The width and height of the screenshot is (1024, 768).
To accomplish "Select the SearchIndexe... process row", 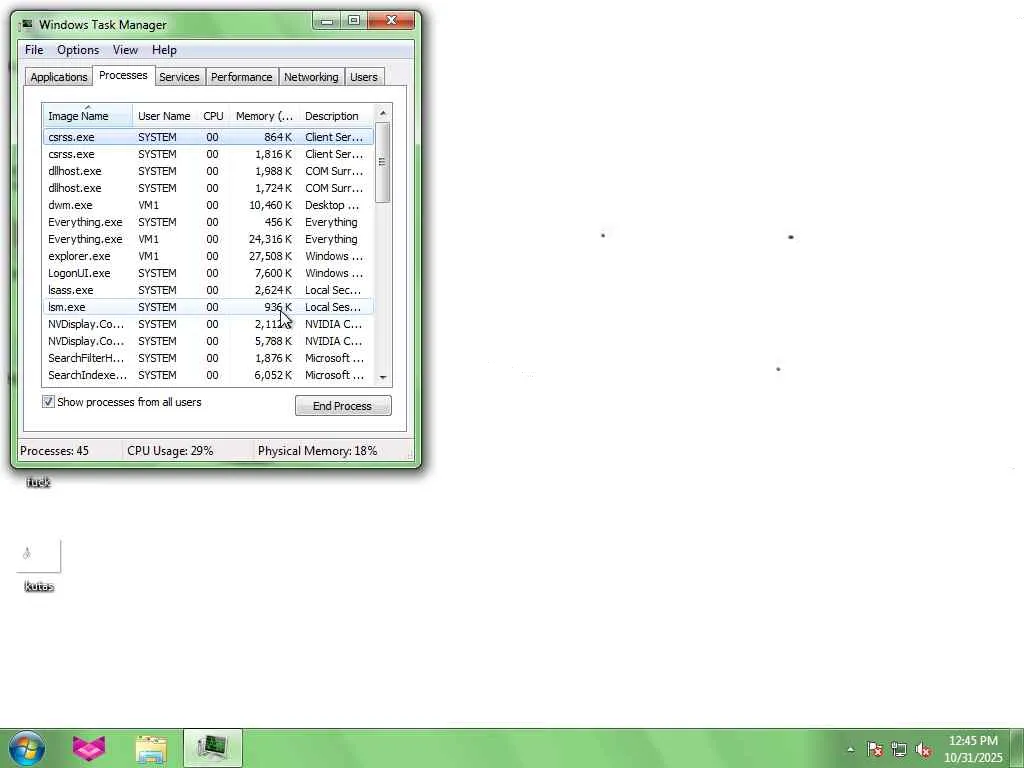I will [208, 375].
